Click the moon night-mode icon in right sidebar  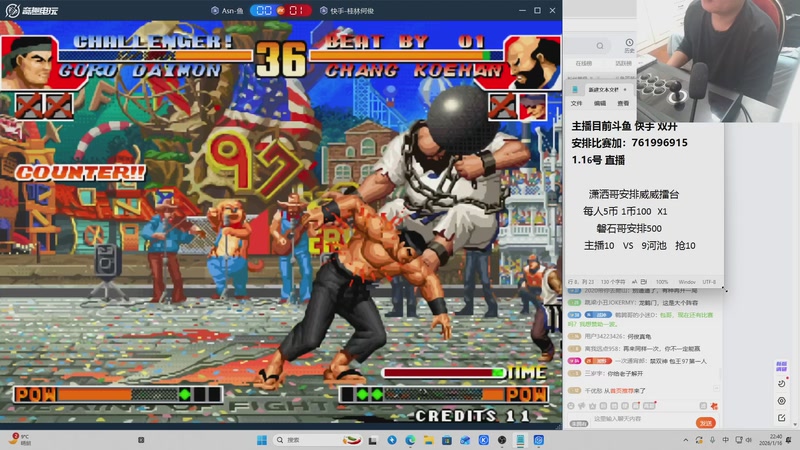coord(781,383)
